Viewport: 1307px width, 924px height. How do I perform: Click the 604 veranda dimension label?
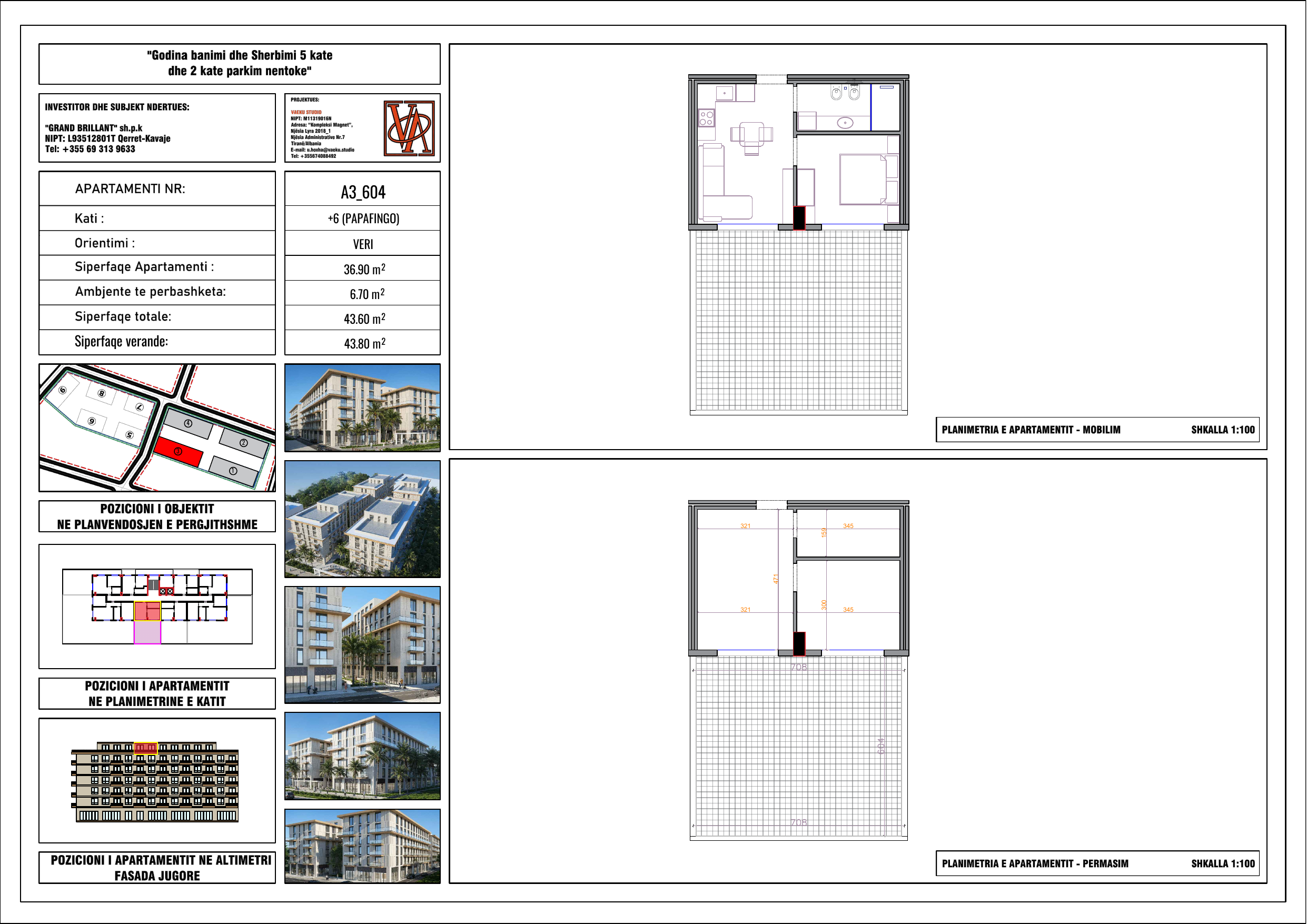tap(881, 747)
